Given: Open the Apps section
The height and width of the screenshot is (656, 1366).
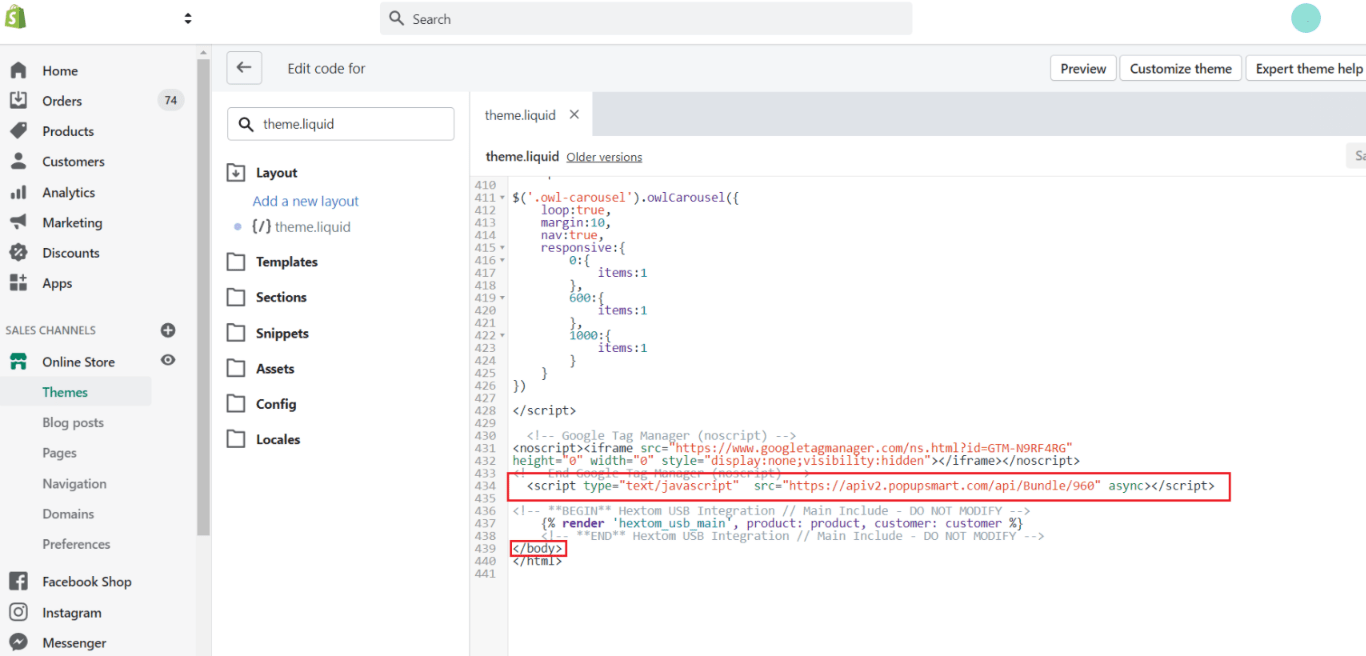Looking at the screenshot, I should pos(58,283).
